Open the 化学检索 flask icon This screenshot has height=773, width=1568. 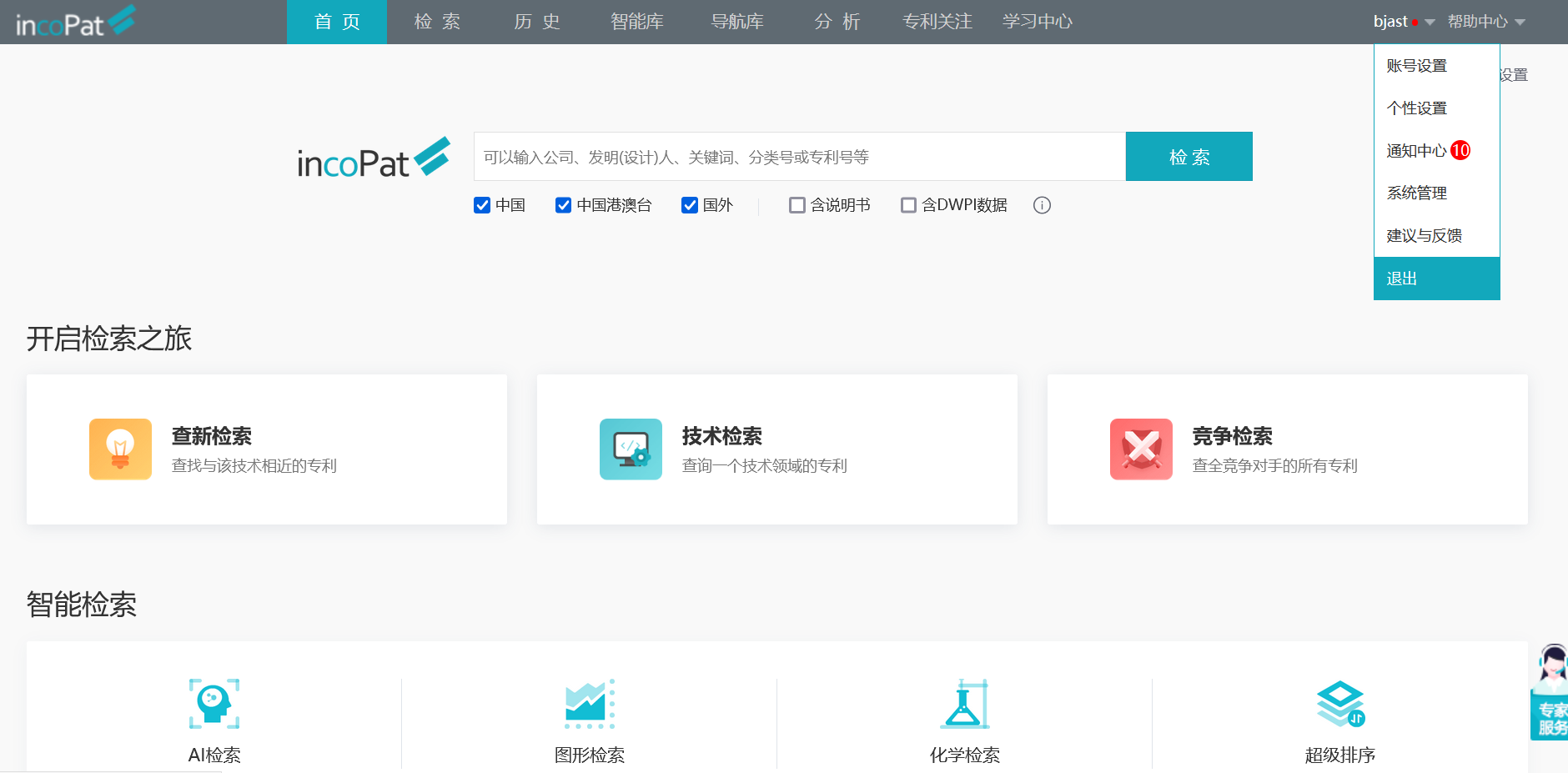(965, 704)
